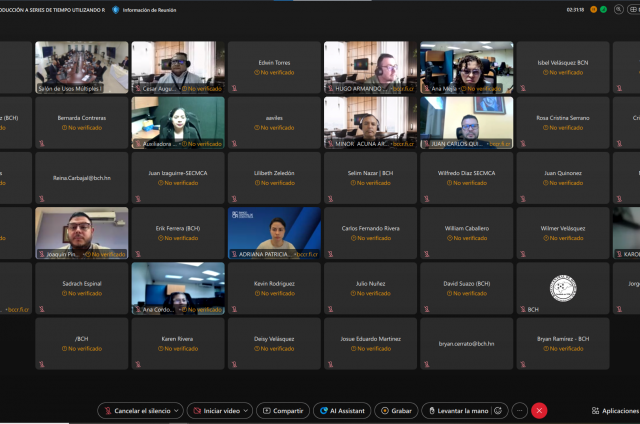
Task: Select JUAN CARLOS QUI... video tile
Action: pyautogui.click(x=467, y=122)
